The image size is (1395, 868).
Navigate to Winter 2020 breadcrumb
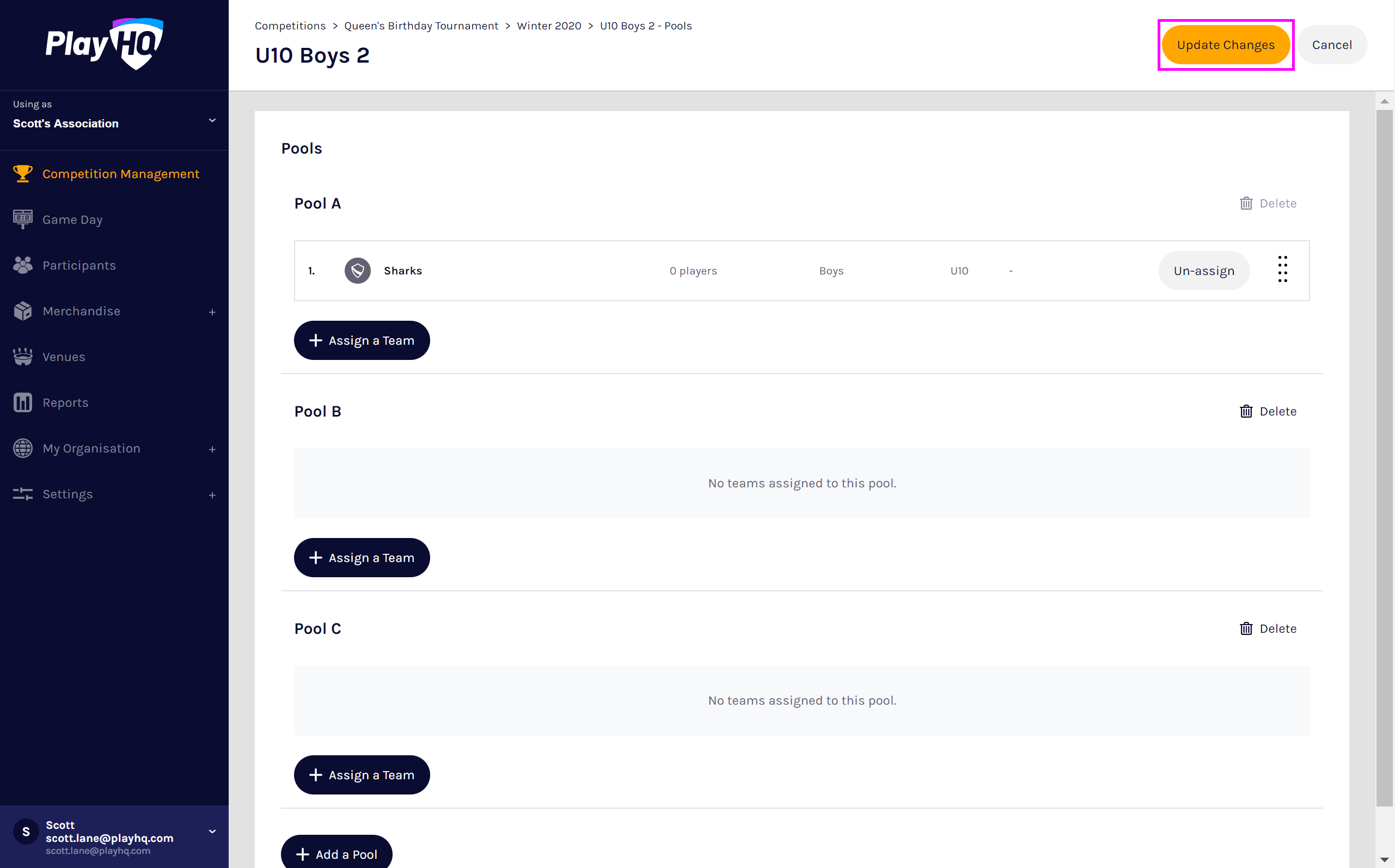[549, 26]
